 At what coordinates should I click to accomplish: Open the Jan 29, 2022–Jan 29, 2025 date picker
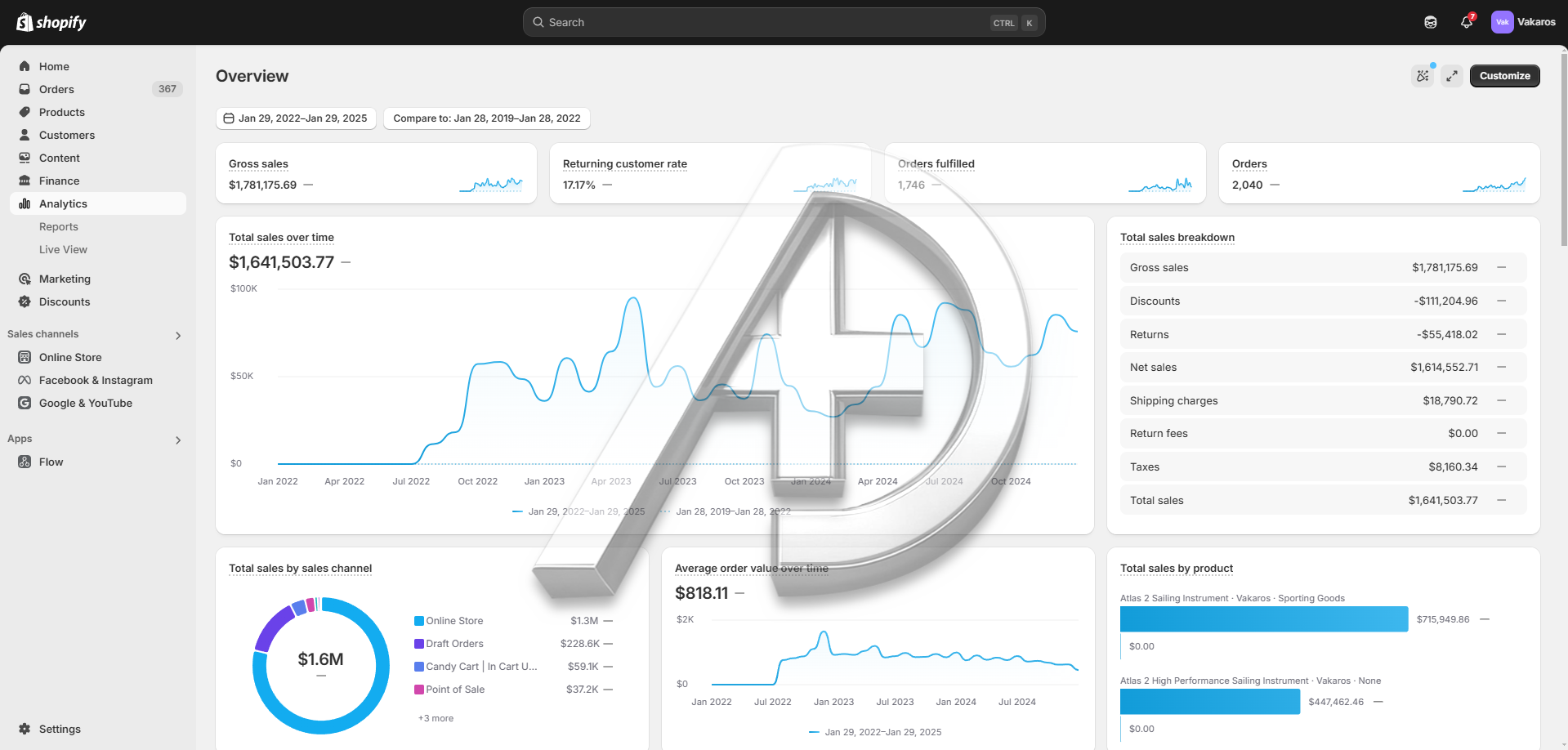296,118
